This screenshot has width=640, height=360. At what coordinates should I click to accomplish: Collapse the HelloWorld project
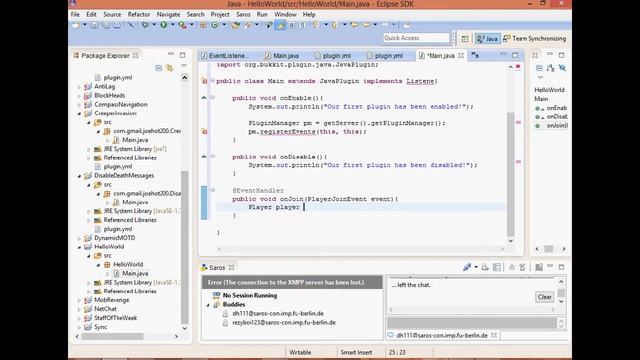coord(79,247)
